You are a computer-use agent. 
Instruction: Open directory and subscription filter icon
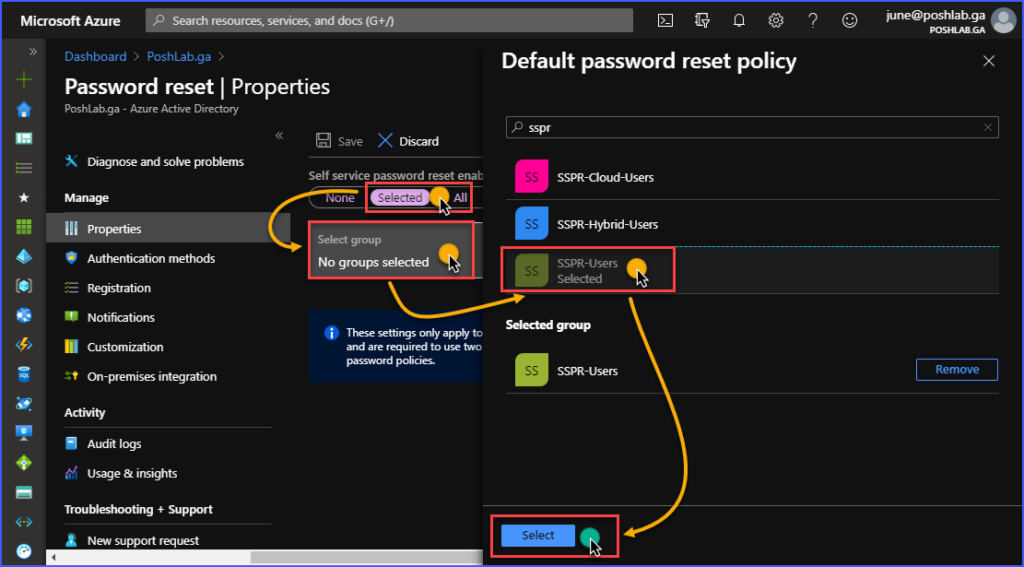tap(702, 20)
